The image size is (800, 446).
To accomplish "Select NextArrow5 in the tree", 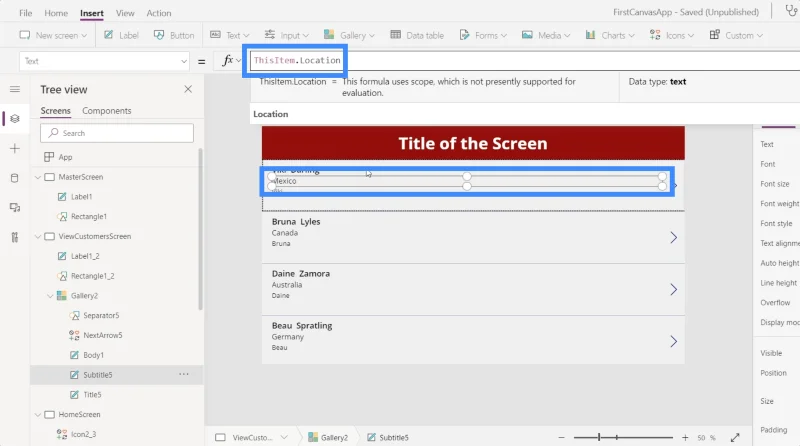I will [x=103, y=335].
